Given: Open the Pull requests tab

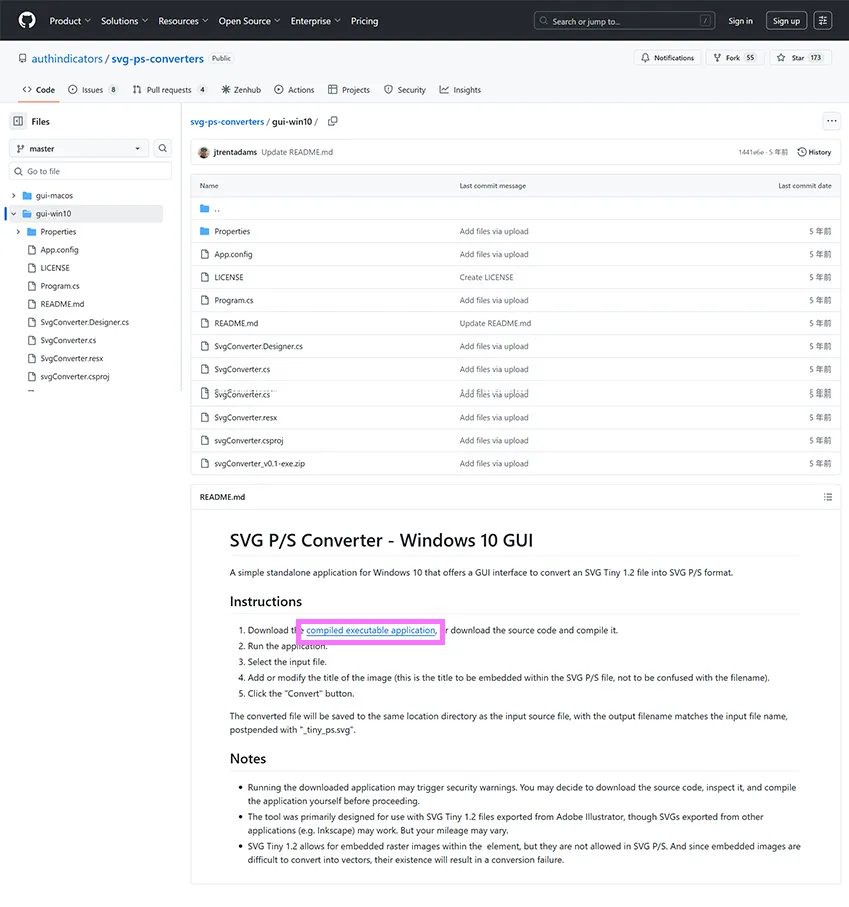Looking at the screenshot, I should pyautogui.click(x=169, y=90).
